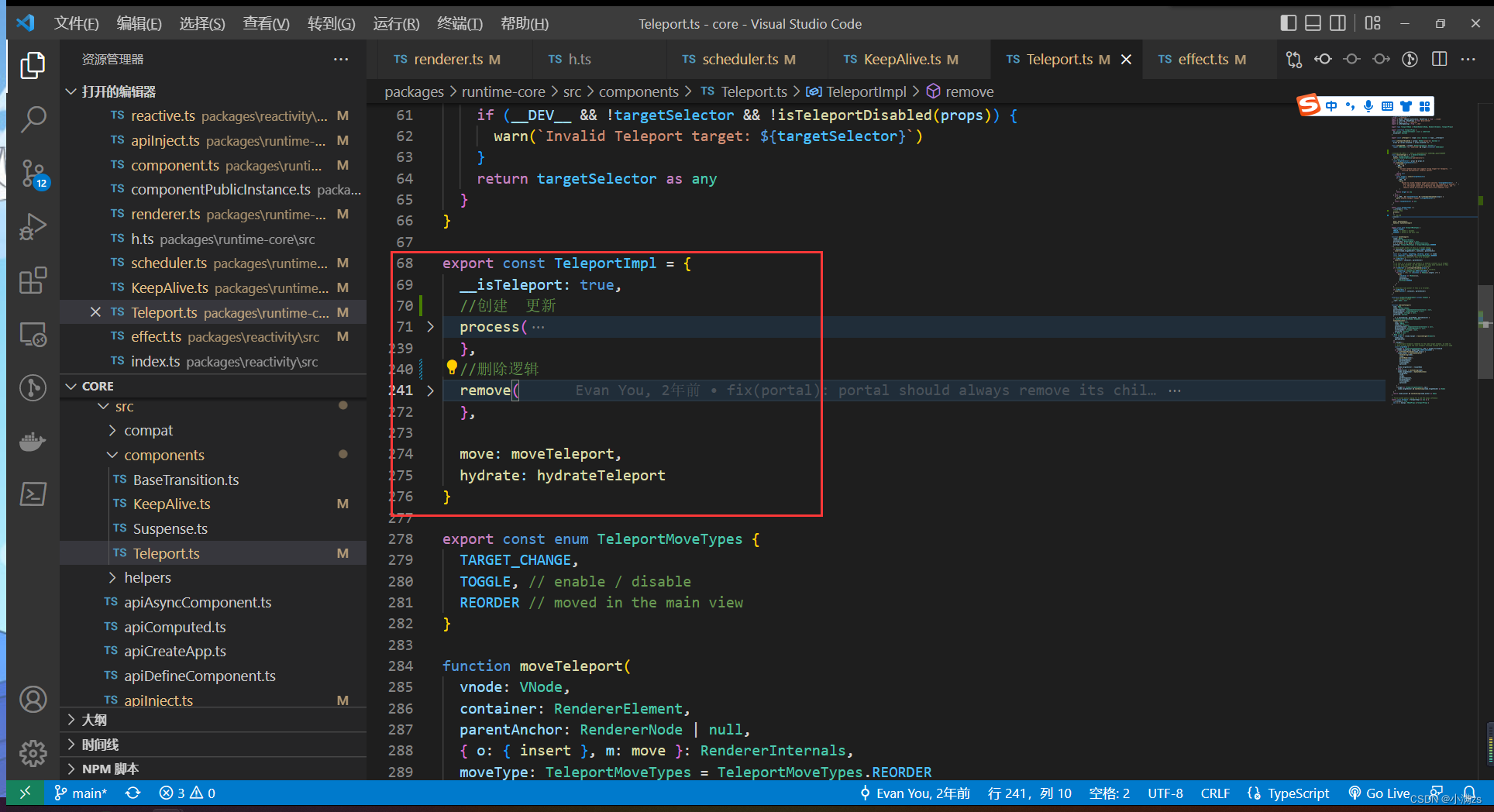Open Run and Debug view
Screen dimensions: 1494x812
click(33, 227)
